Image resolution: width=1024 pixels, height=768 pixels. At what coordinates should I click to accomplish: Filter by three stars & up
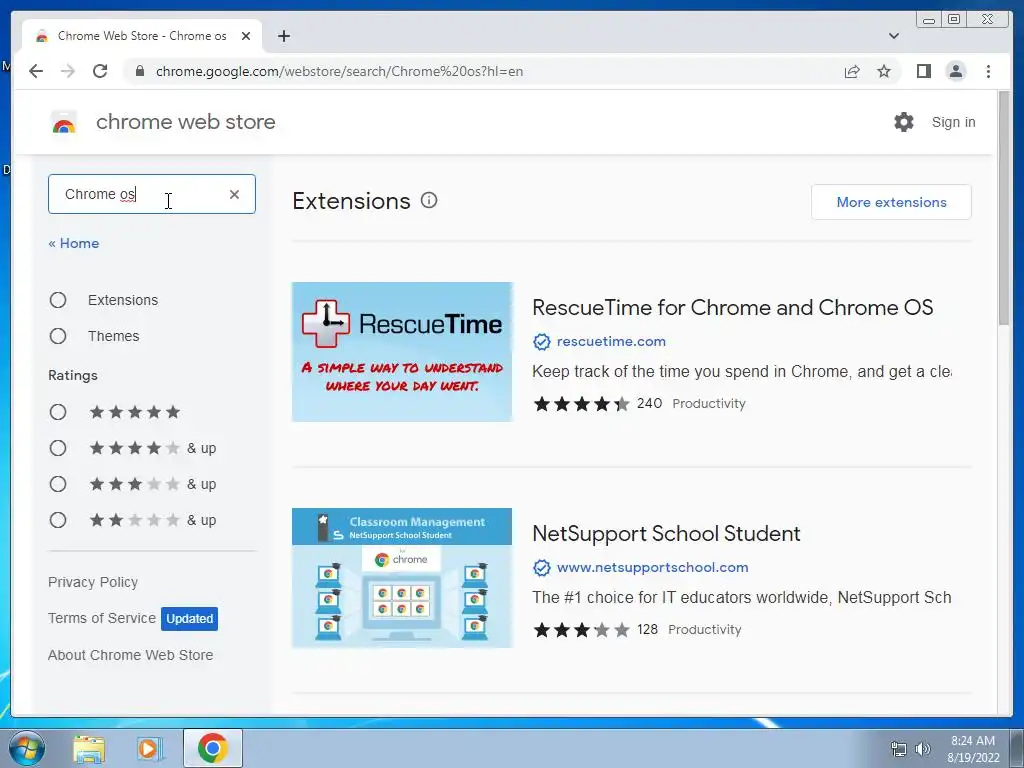58,484
